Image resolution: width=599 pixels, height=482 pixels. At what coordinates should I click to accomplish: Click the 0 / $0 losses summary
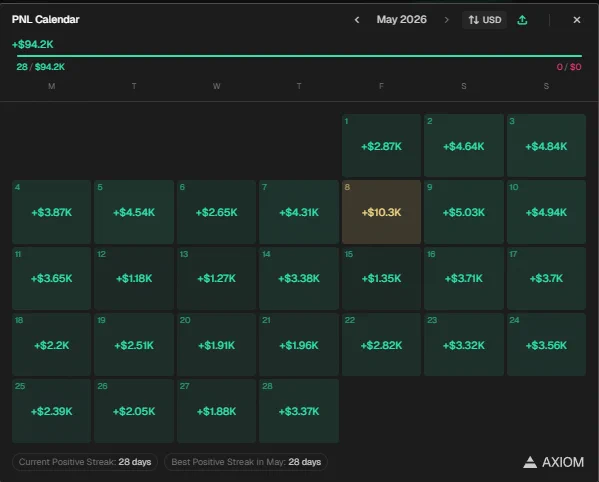click(569, 67)
